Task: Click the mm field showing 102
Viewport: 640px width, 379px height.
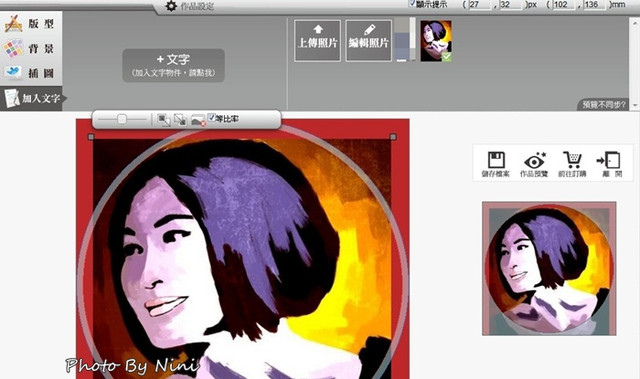Action: [x=564, y=4]
